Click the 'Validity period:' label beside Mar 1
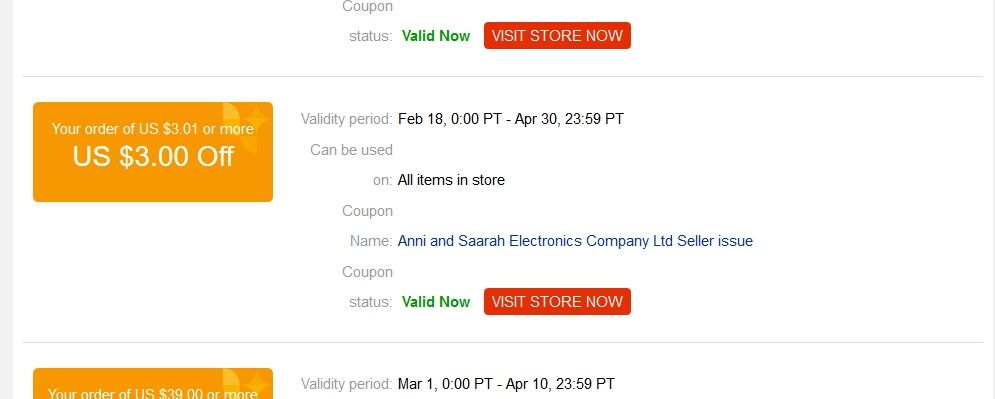 [x=346, y=384]
